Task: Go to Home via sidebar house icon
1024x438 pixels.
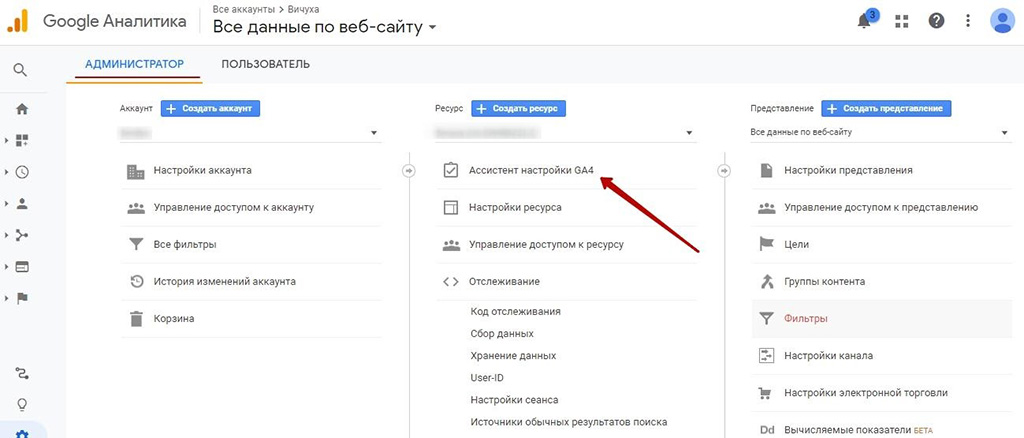Action: [22, 110]
